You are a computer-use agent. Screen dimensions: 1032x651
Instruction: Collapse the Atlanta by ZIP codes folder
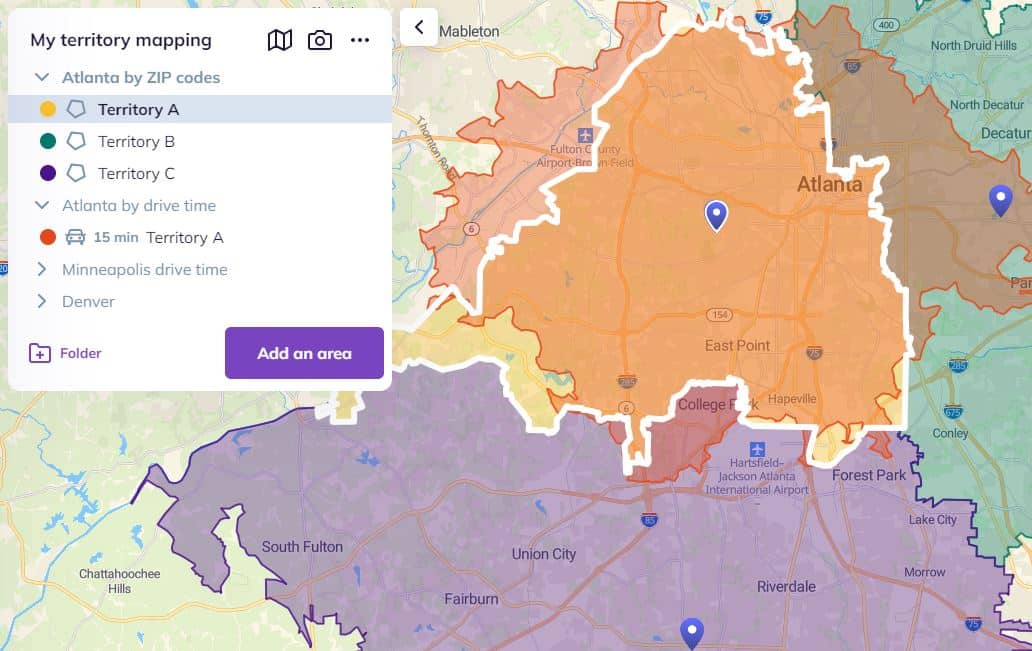[42, 77]
